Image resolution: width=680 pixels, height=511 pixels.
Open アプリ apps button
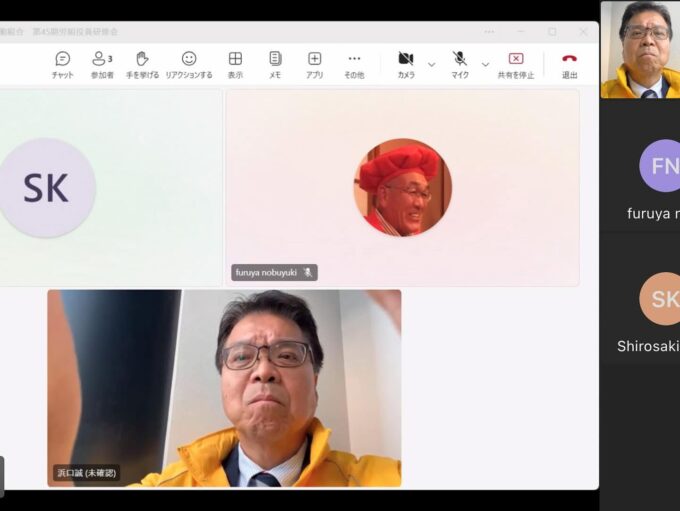[314, 65]
